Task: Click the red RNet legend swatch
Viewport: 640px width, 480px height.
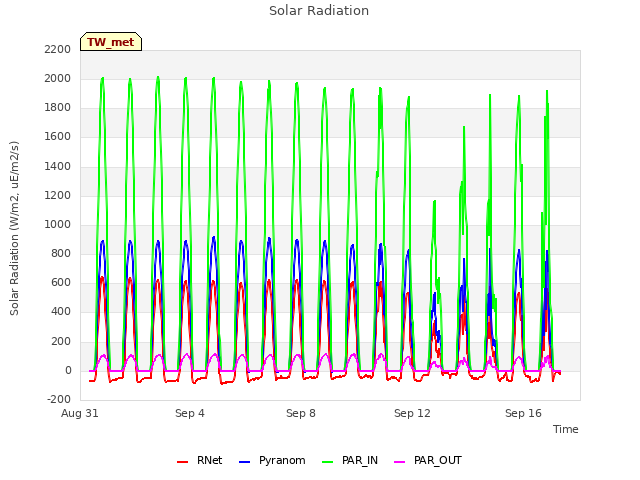Action: (x=182, y=462)
